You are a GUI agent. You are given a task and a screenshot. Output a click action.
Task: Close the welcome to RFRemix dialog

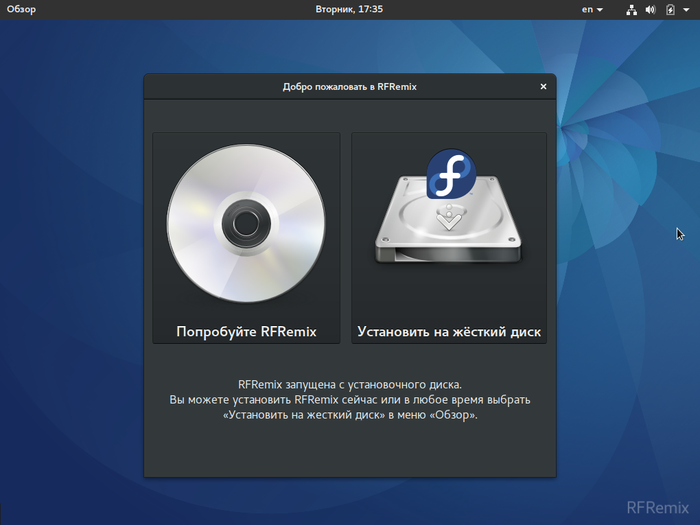tap(543, 87)
